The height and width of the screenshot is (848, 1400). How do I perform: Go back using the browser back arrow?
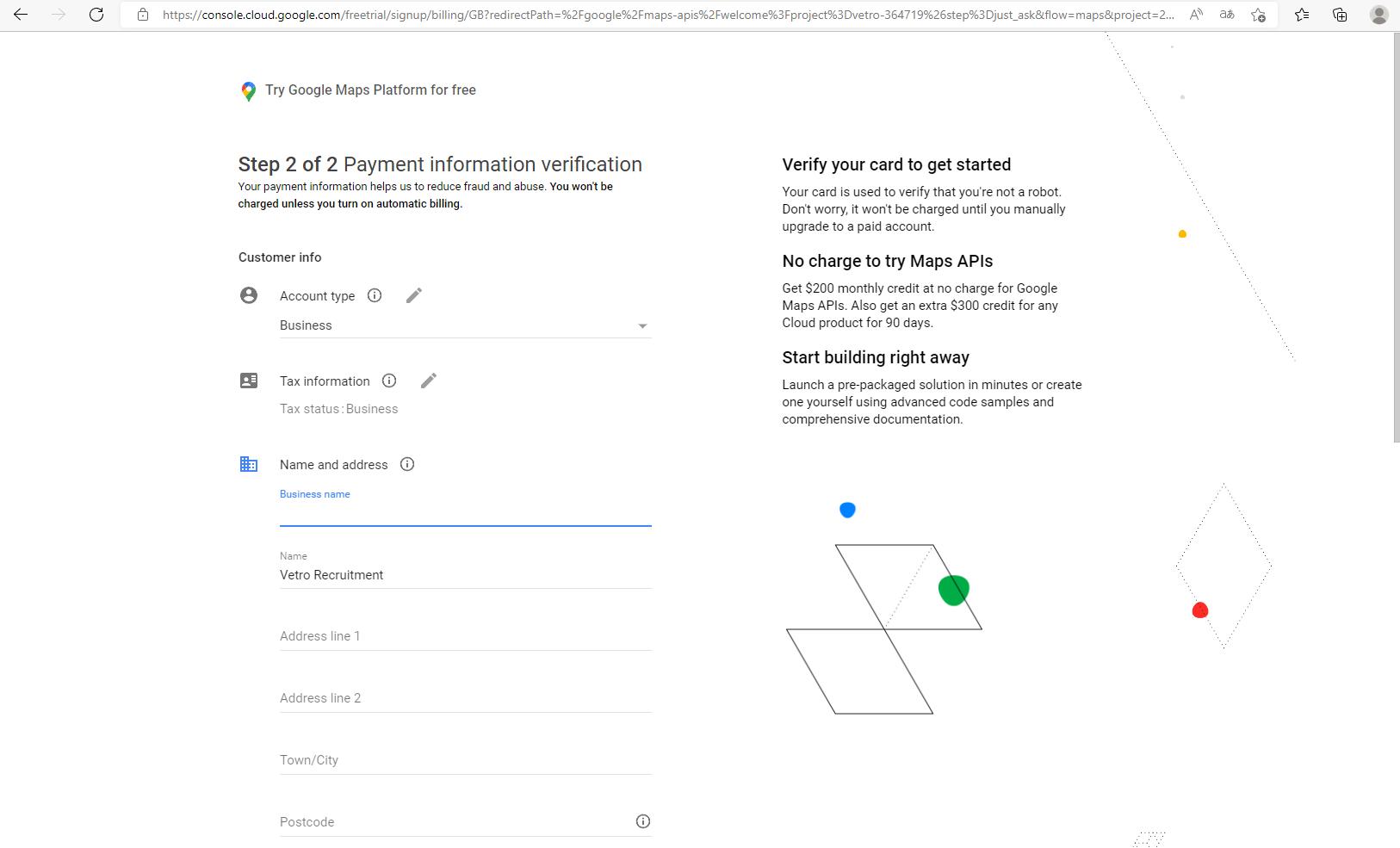coord(21,15)
